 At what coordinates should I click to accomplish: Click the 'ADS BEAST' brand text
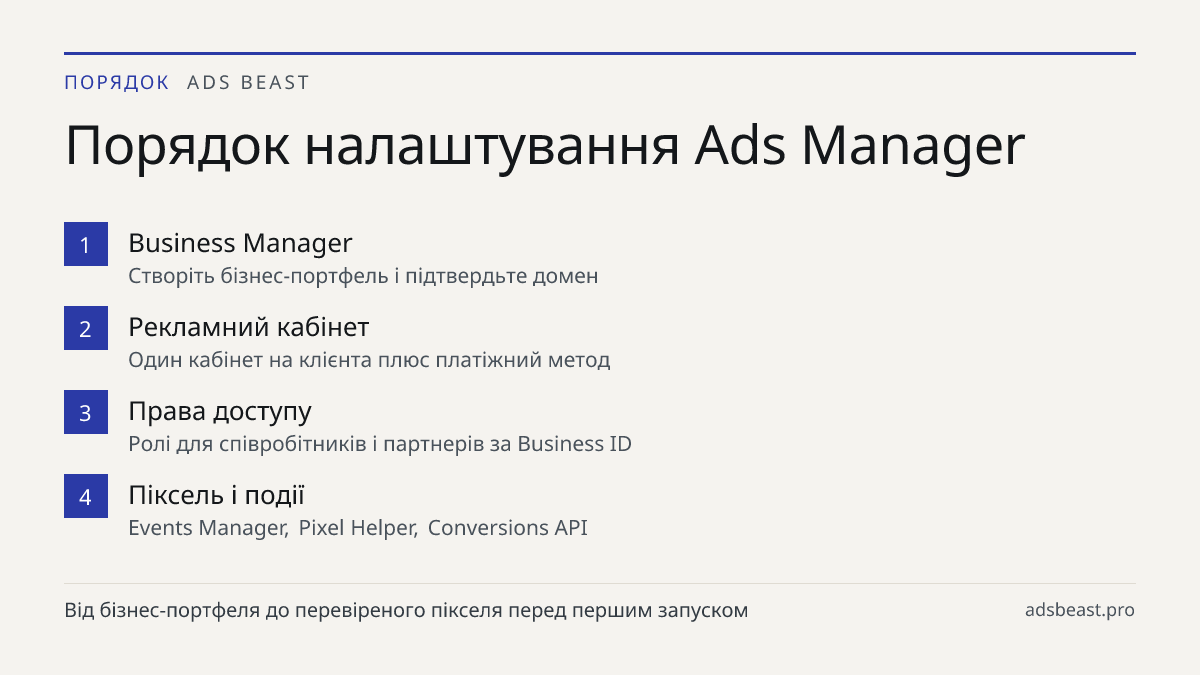coord(249,82)
